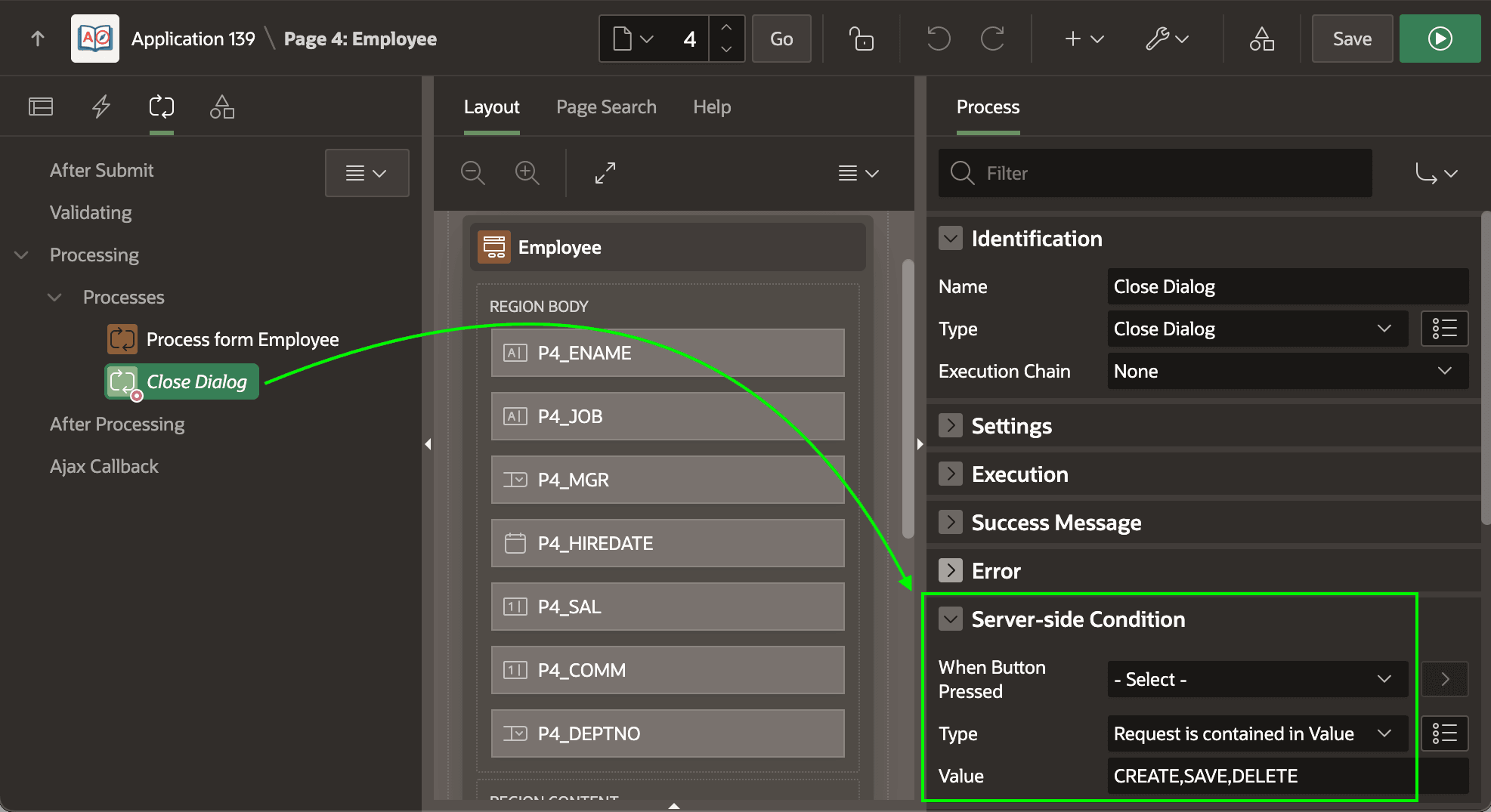Collapse the Processing tree node

pyautogui.click(x=22, y=255)
